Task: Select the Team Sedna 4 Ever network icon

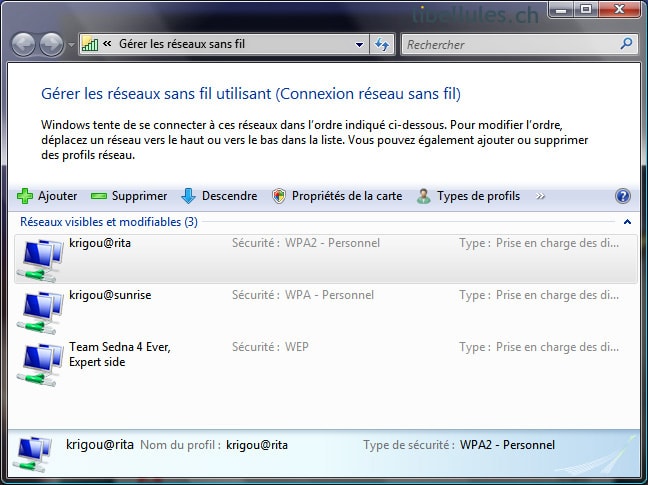Action: pyautogui.click(x=40, y=364)
